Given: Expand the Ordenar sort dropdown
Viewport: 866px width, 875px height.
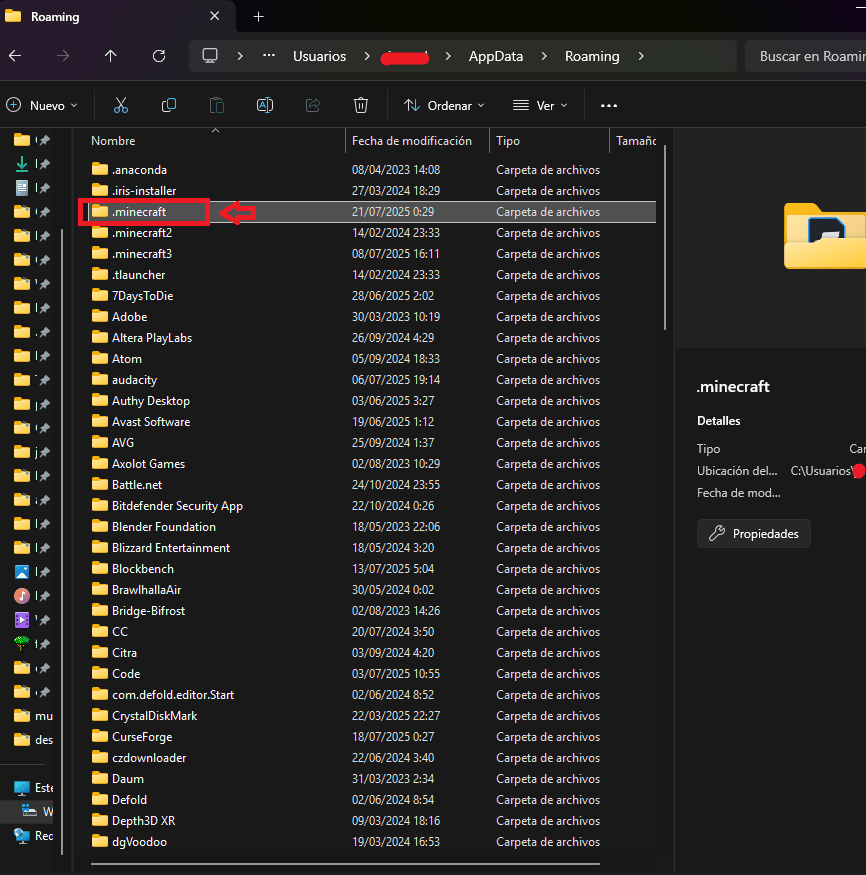Looking at the screenshot, I should click(x=444, y=105).
